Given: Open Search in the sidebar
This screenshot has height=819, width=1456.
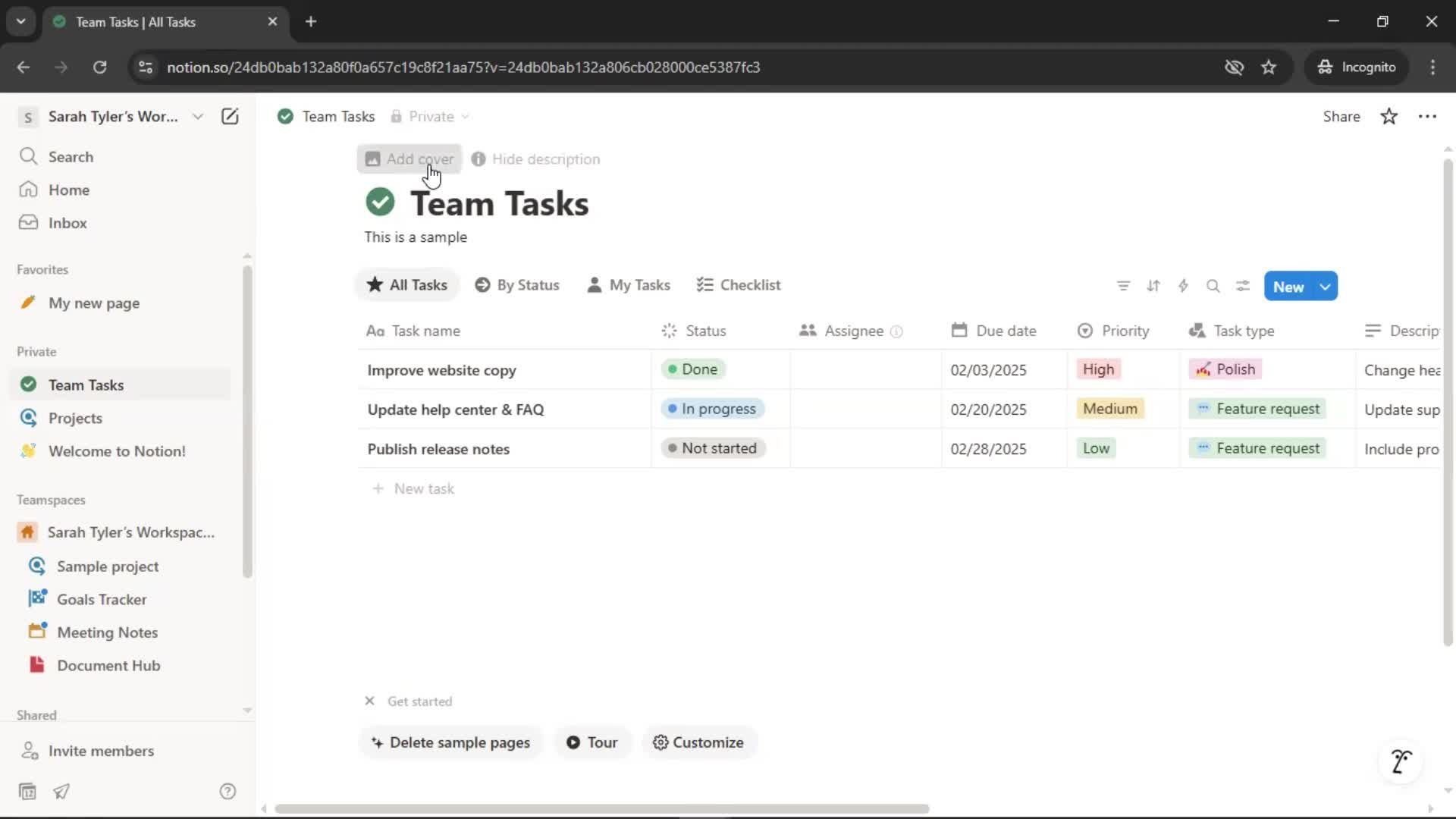Looking at the screenshot, I should [x=71, y=157].
